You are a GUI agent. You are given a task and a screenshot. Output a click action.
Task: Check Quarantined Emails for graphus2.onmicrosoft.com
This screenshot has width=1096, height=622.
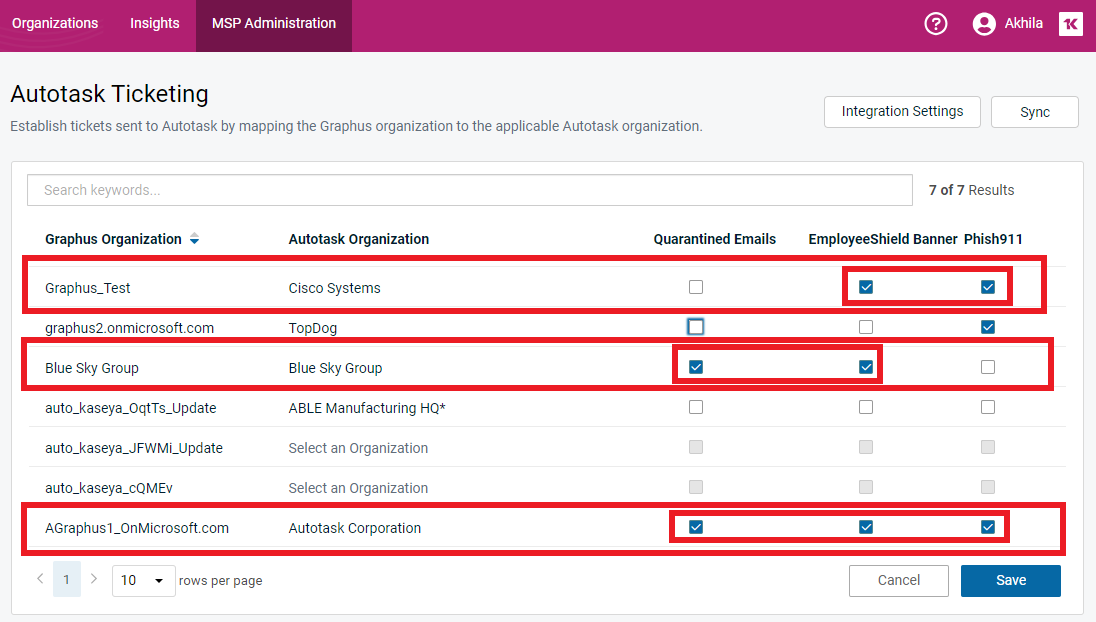tap(695, 327)
